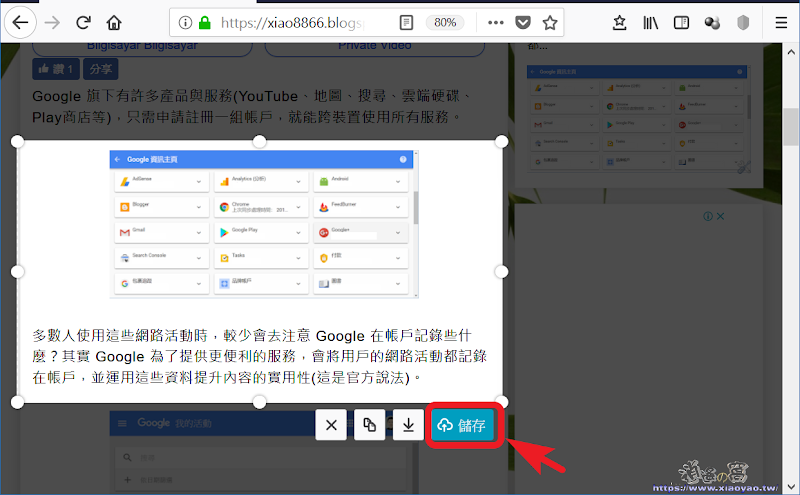Expand the AdSense dropdown chevron
Image resolution: width=800 pixels, height=495 pixels.
(x=198, y=182)
